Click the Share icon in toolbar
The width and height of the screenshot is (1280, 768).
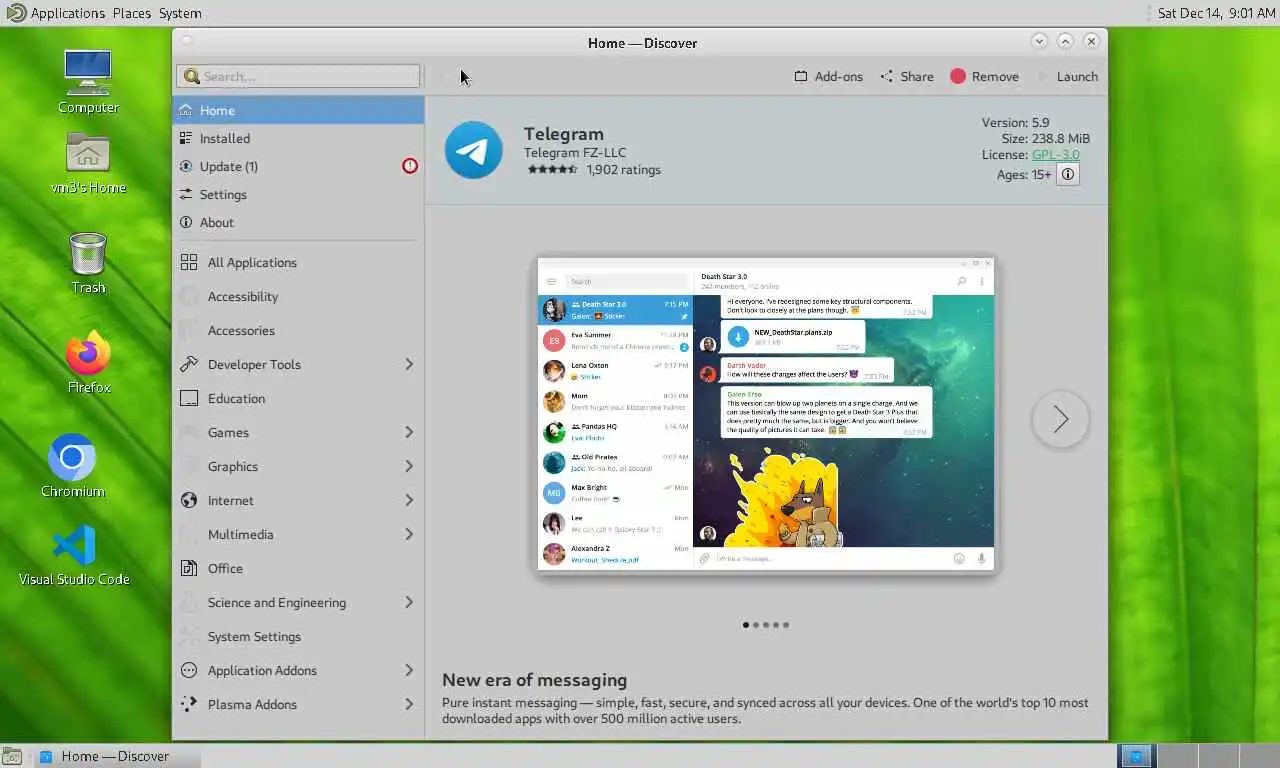[887, 76]
